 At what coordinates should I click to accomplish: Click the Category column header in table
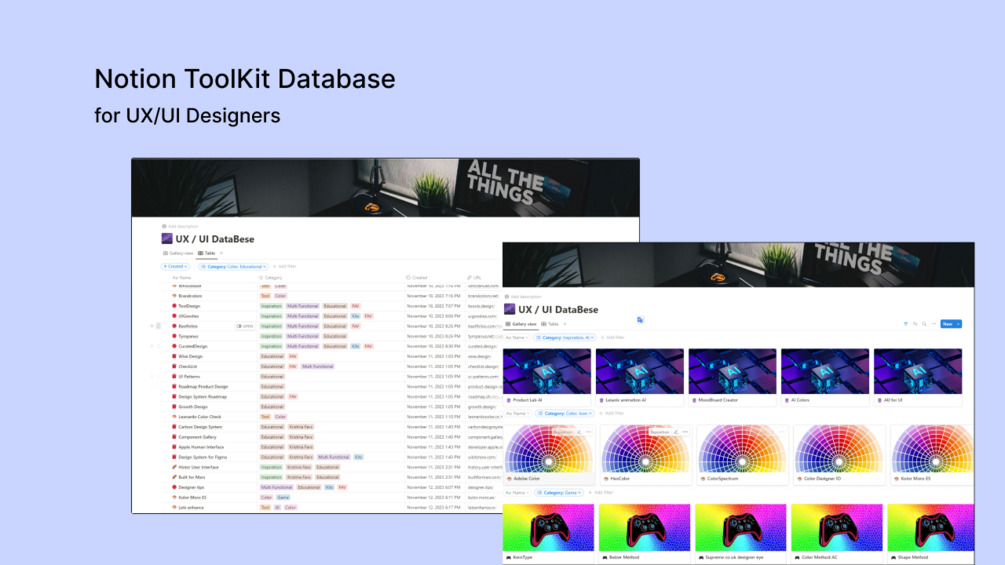pyautogui.click(x=270, y=278)
